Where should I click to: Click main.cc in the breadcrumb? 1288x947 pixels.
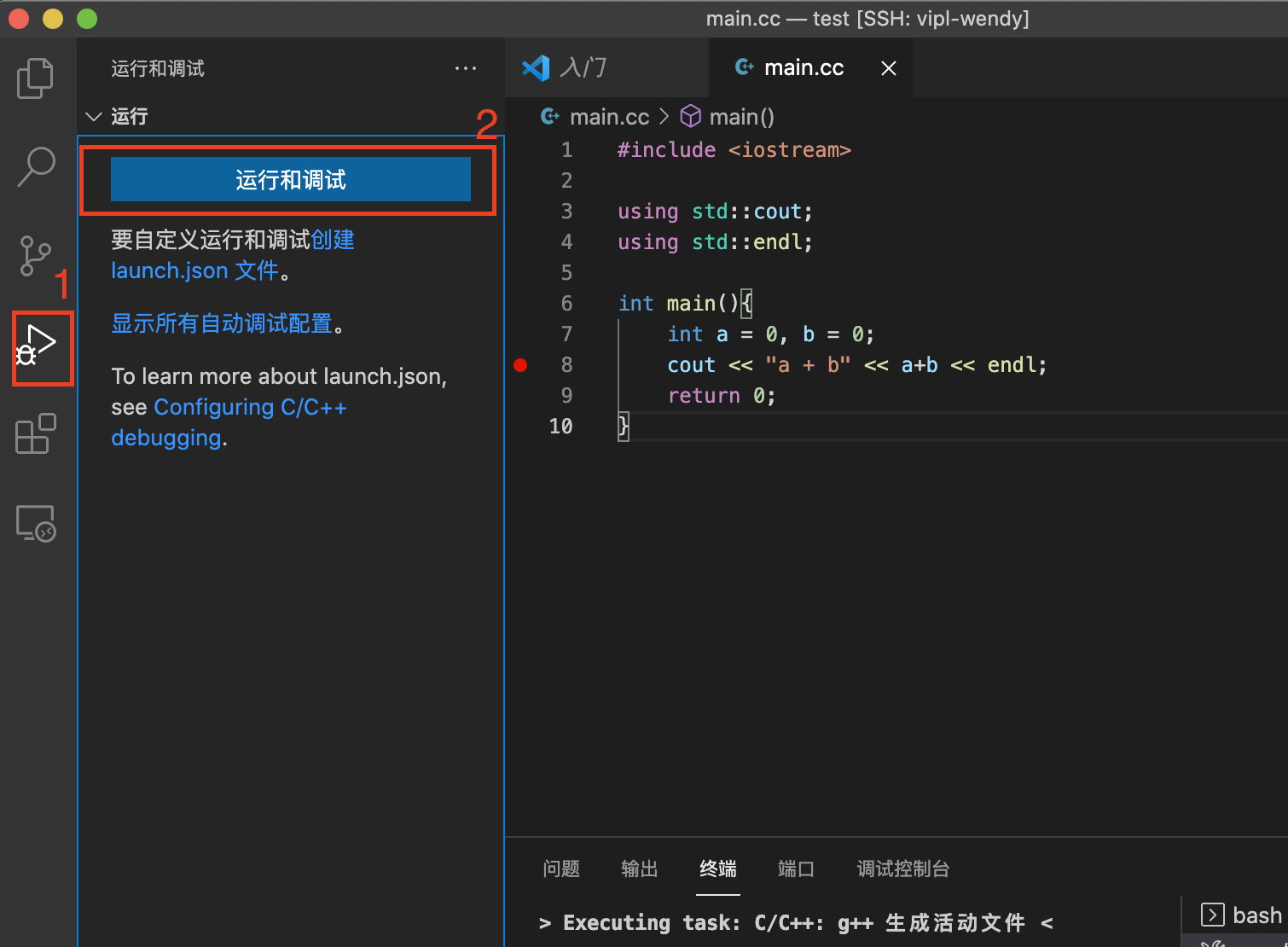click(x=609, y=117)
